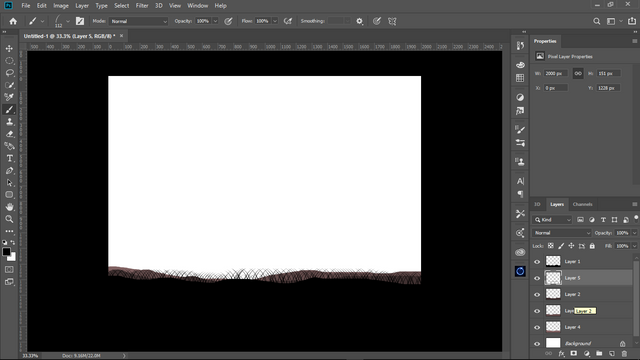Open tool preset picker dropdown arrow

pyautogui.click(x=42, y=21)
